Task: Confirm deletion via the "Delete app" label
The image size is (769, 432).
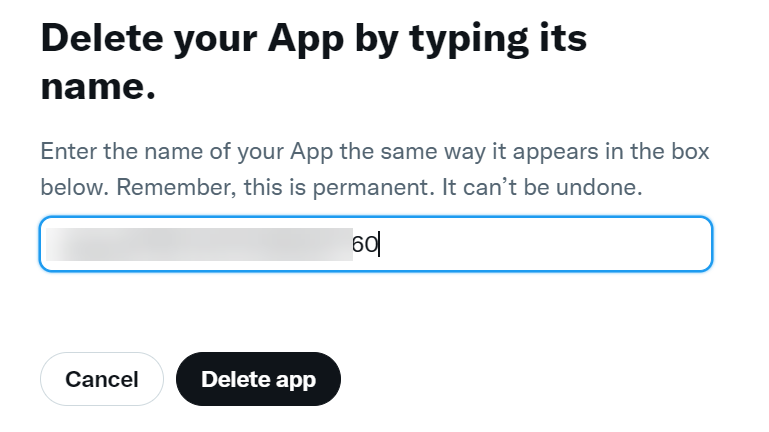Action: pos(258,379)
